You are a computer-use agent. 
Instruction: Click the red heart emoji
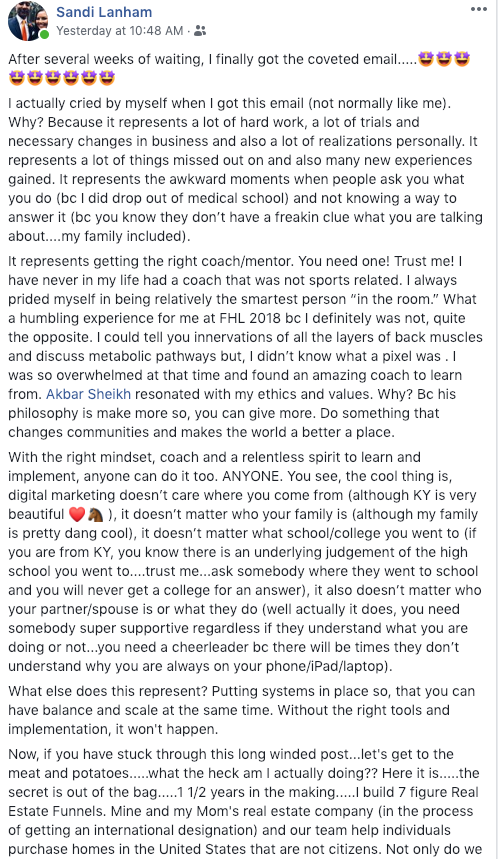(77, 514)
